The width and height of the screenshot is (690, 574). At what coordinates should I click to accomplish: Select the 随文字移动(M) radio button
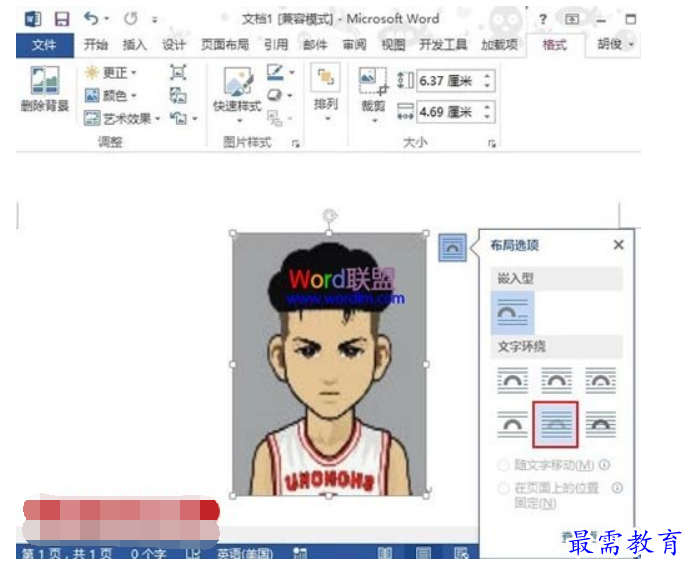(503, 465)
